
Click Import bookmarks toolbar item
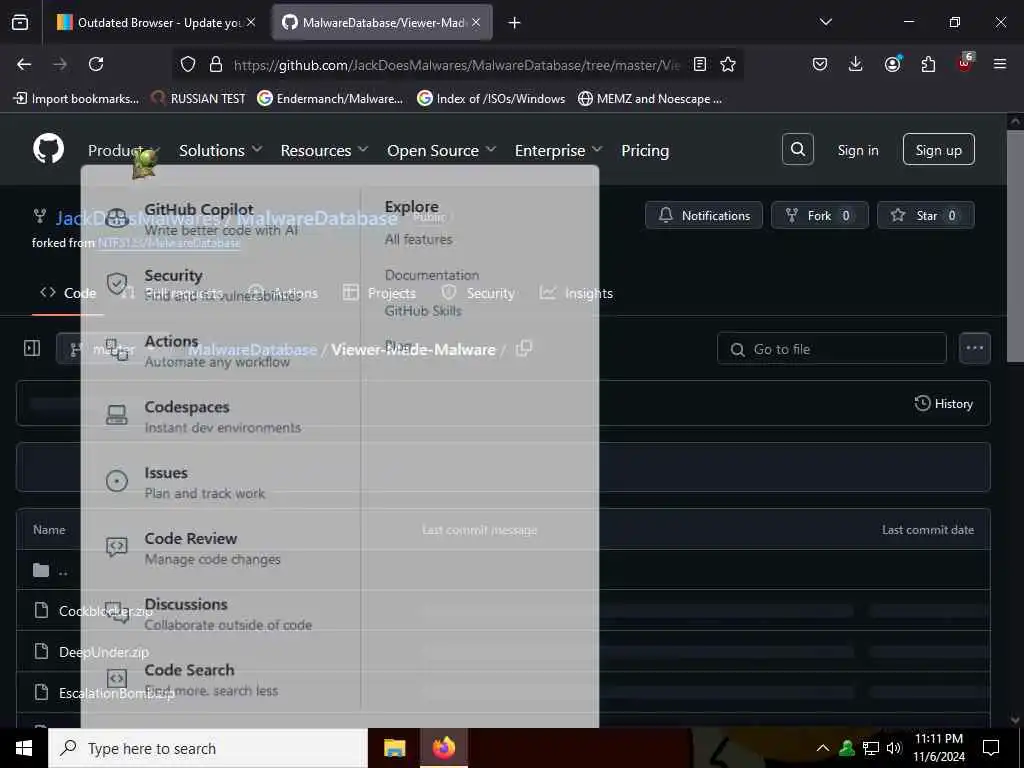pyautogui.click(x=76, y=99)
